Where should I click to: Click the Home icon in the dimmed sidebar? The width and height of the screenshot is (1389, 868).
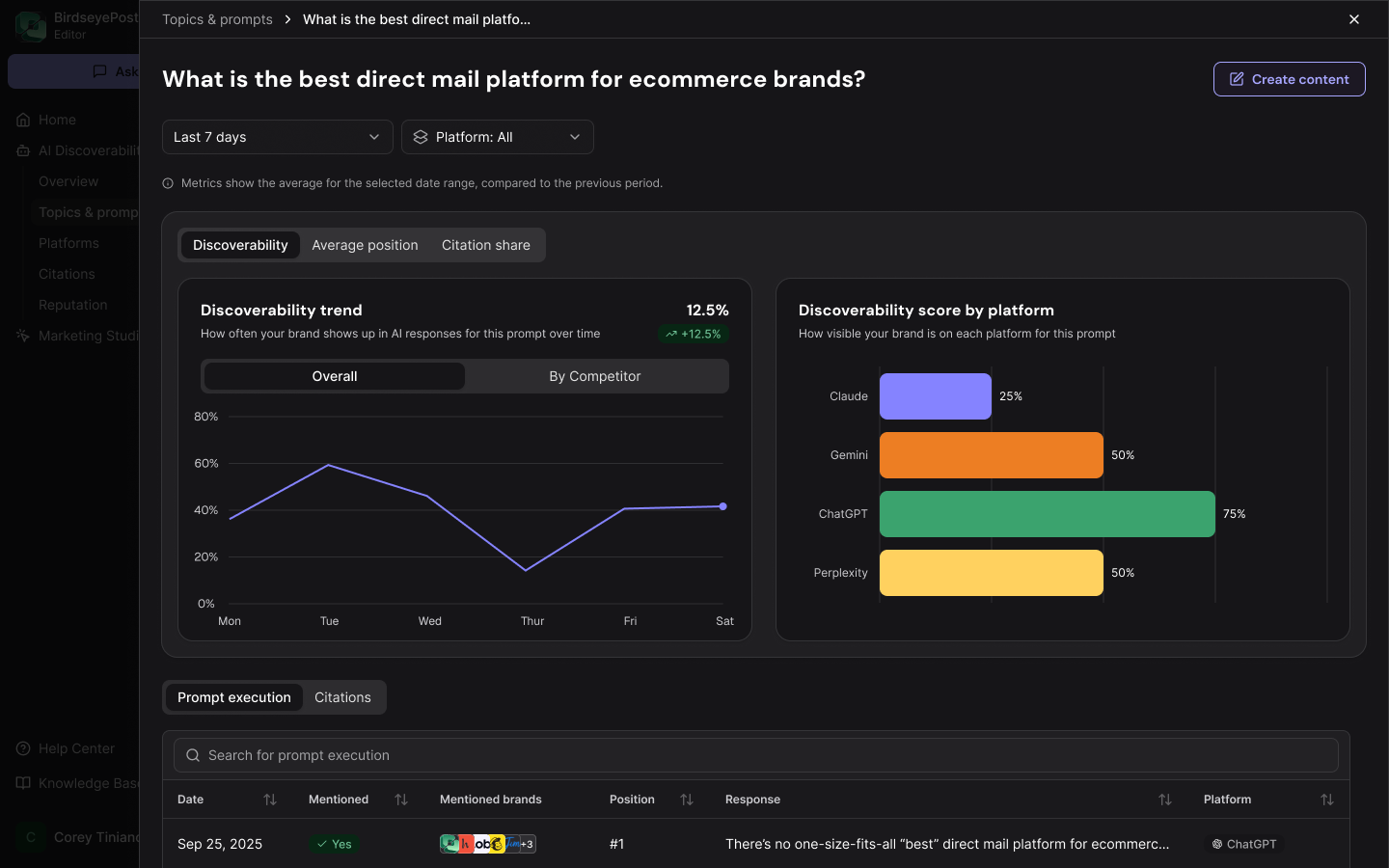[23, 120]
